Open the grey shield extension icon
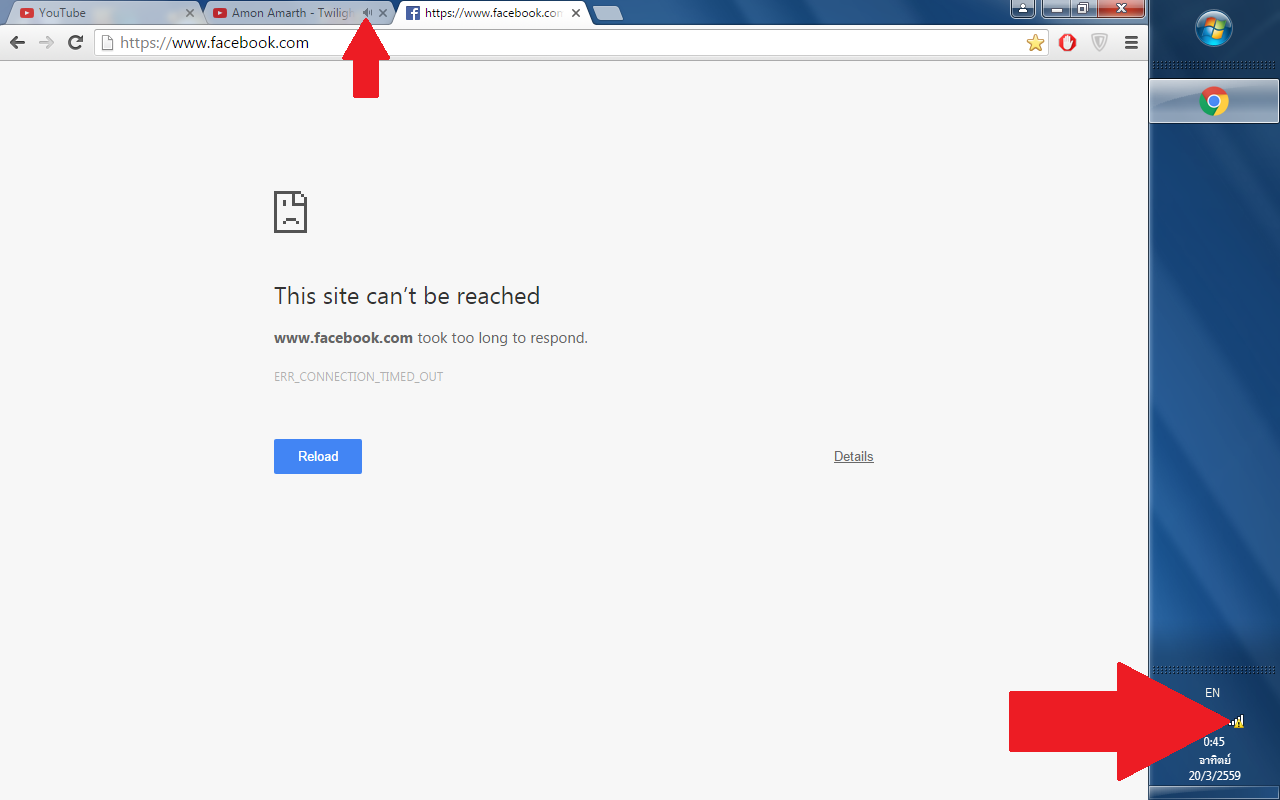 1099,42
